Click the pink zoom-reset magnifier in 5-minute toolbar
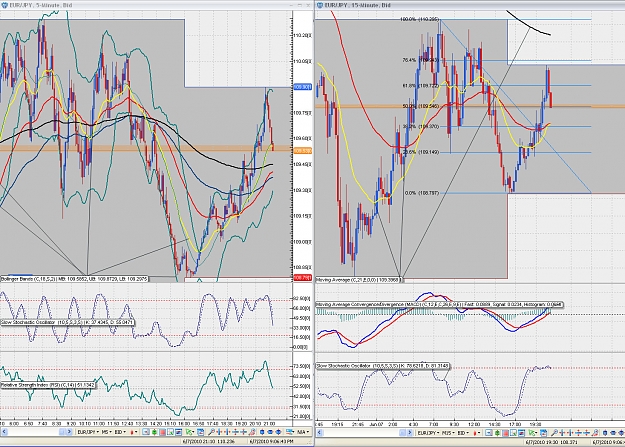 (x=252, y=432)
